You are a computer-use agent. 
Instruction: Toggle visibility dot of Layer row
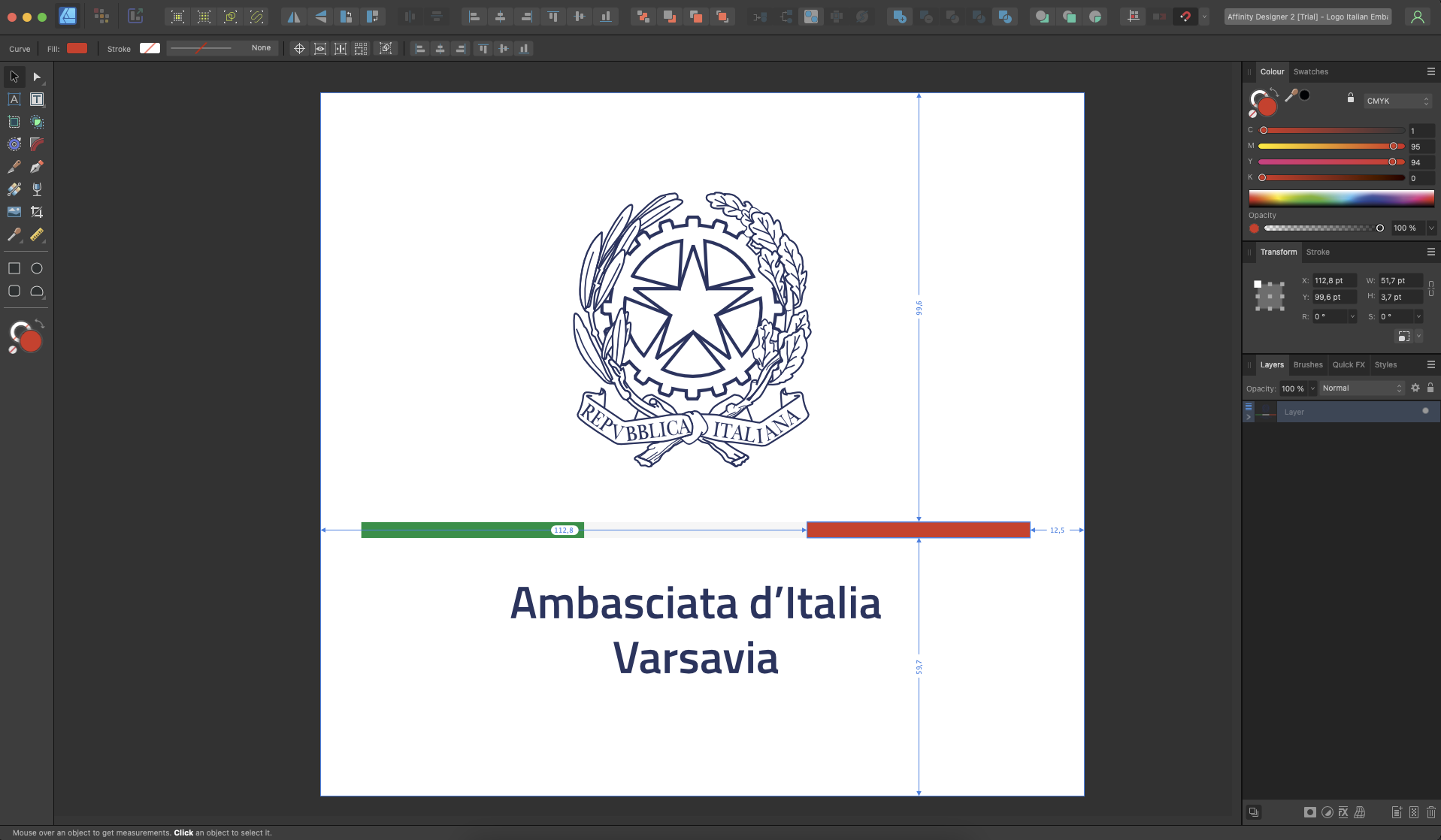(x=1425, y=411)
